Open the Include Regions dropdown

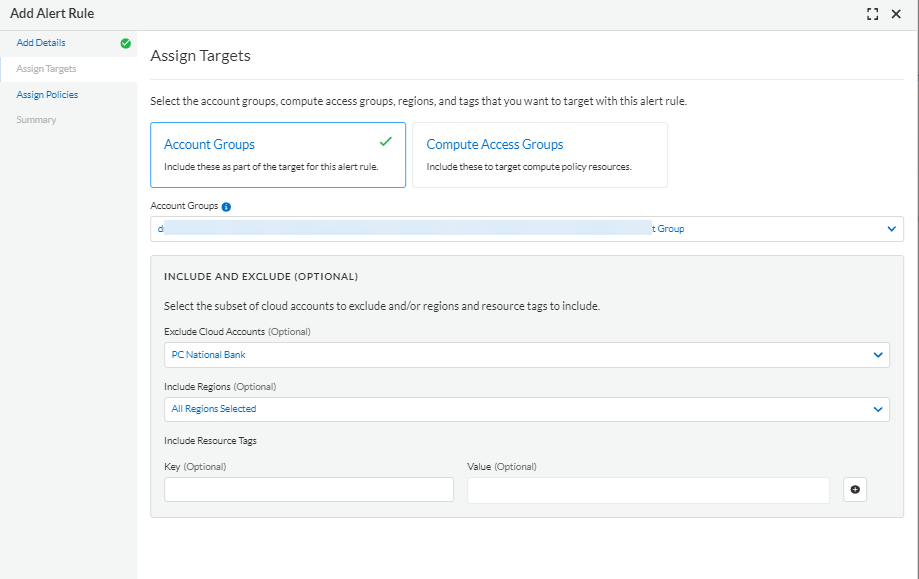tap(527, 409)
